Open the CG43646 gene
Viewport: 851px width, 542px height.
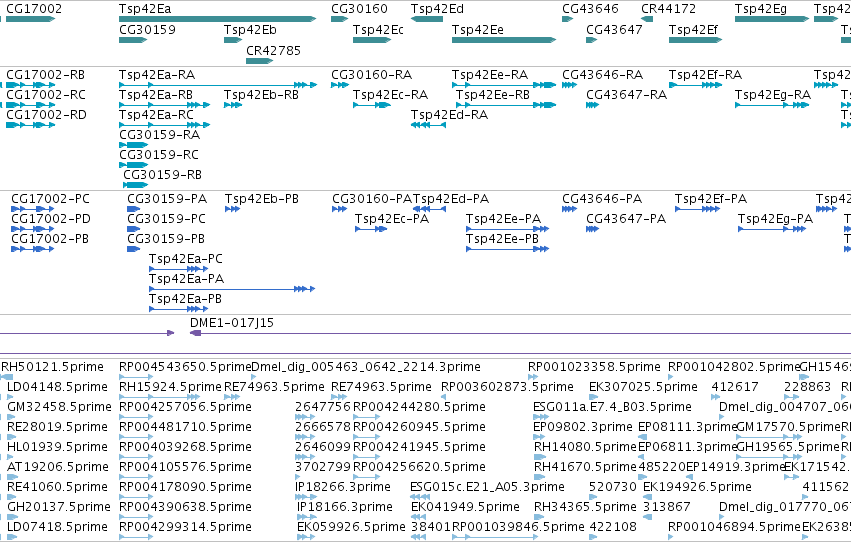point(567,19)
